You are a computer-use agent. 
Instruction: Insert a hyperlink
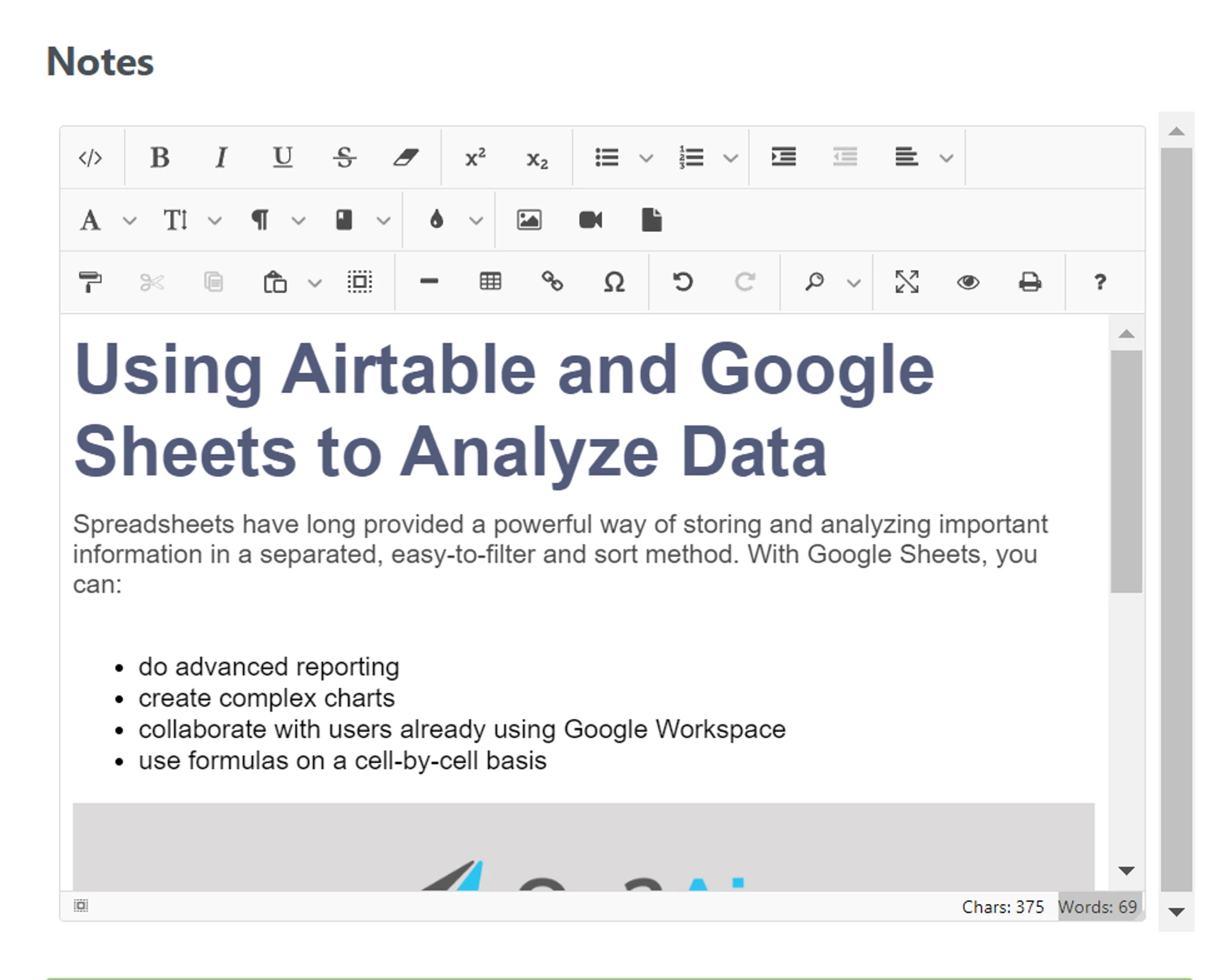click(552, 282)
